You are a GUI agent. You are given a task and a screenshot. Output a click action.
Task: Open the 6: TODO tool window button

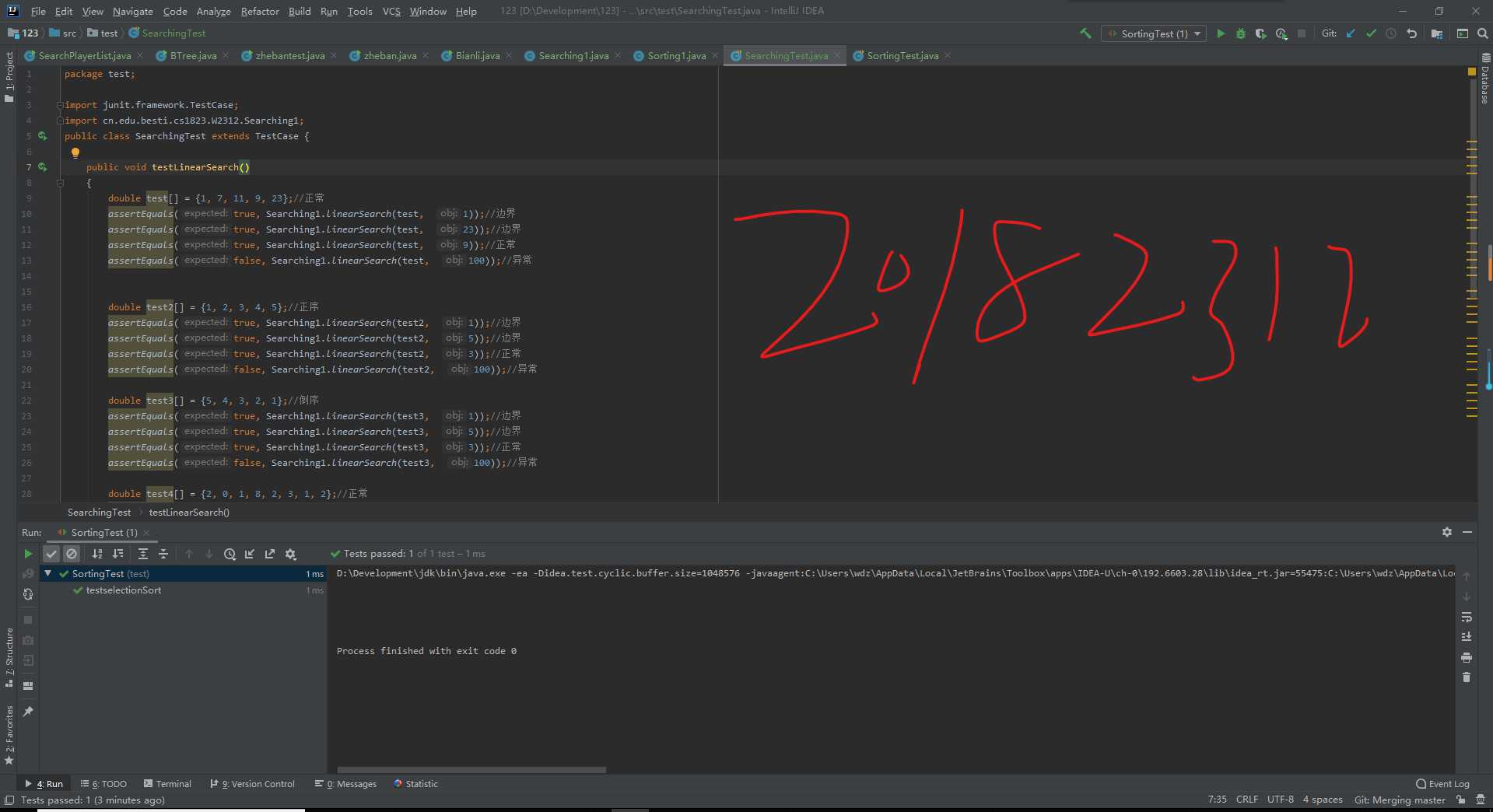pos(103,784)
